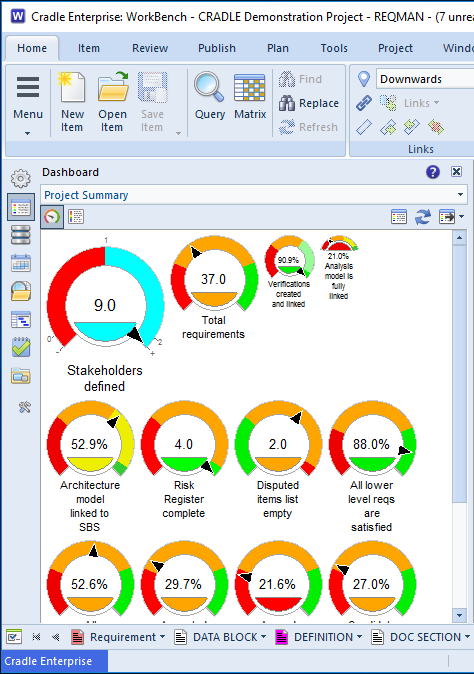The image size is (474, 674).
Task: Switch to gauge dial view
Action: pos(52,216)
